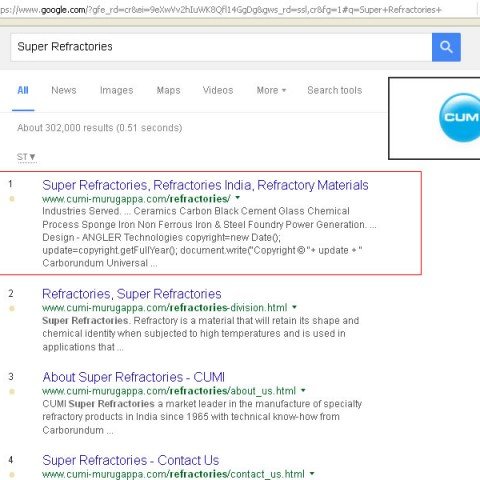Click the Super Refractories search input field
480x480 pixels.
point(221,47)
